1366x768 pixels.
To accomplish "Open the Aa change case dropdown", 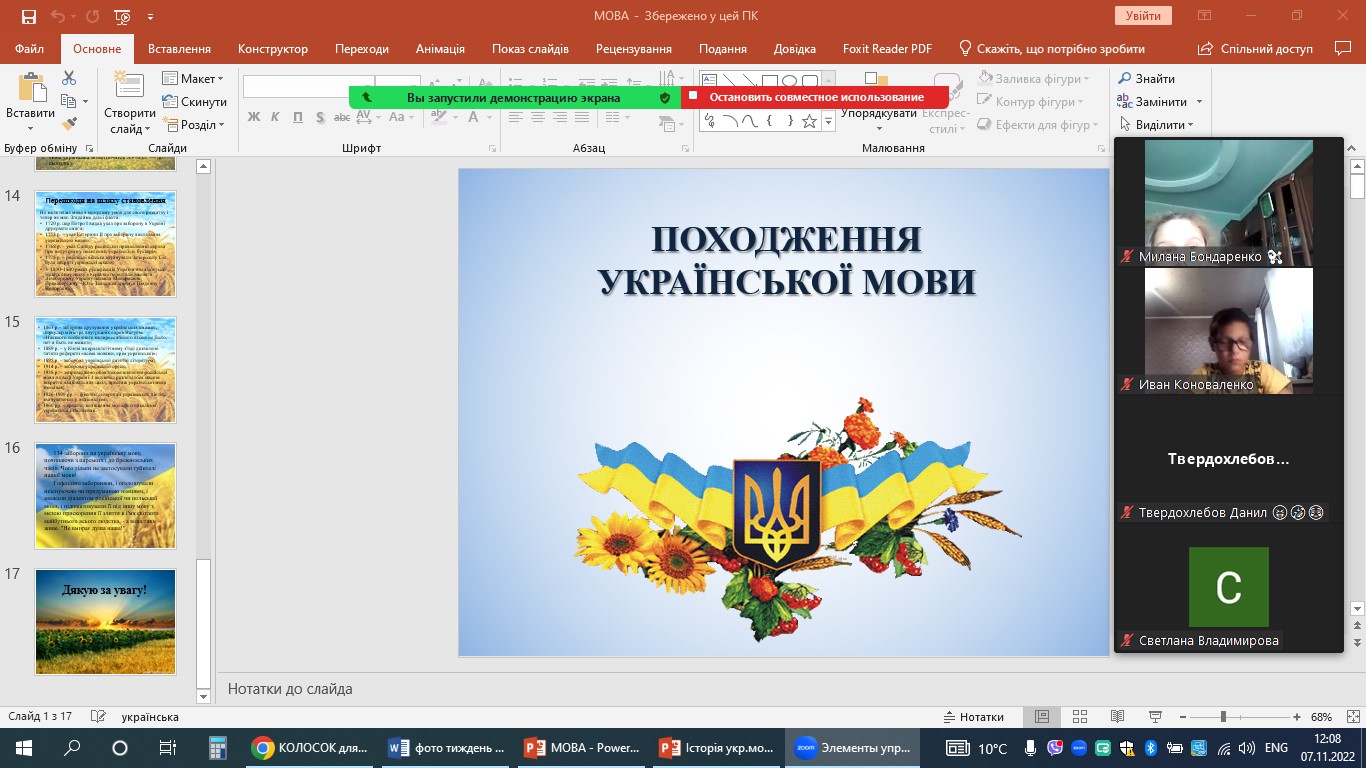I will pos(401,117).
